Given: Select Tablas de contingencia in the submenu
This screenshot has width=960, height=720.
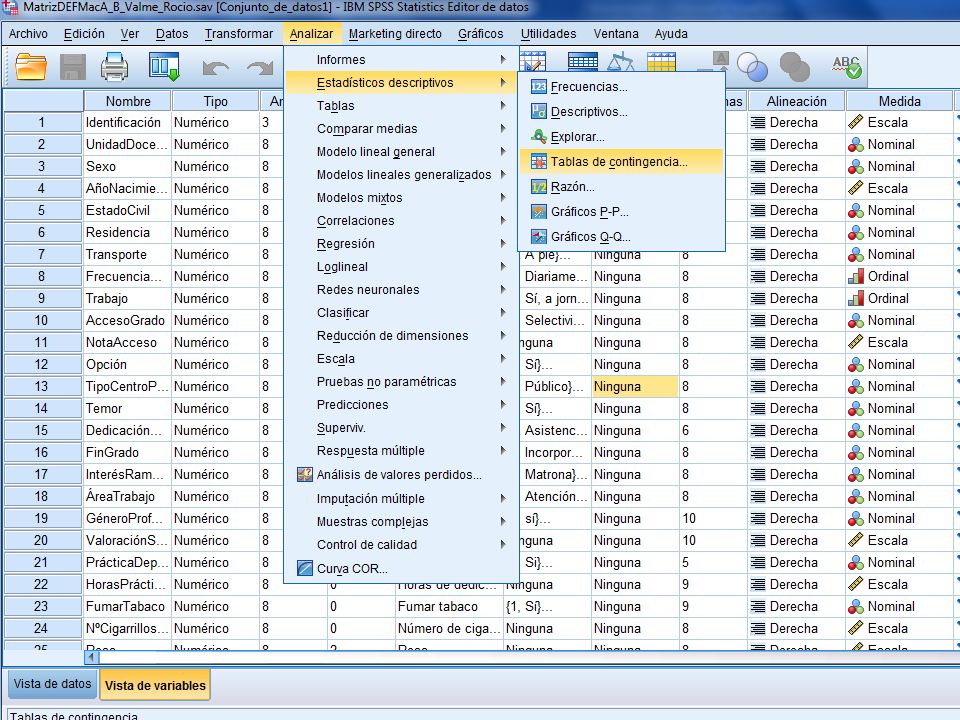Looking at the screenshot, I should (x=621, y=162).
